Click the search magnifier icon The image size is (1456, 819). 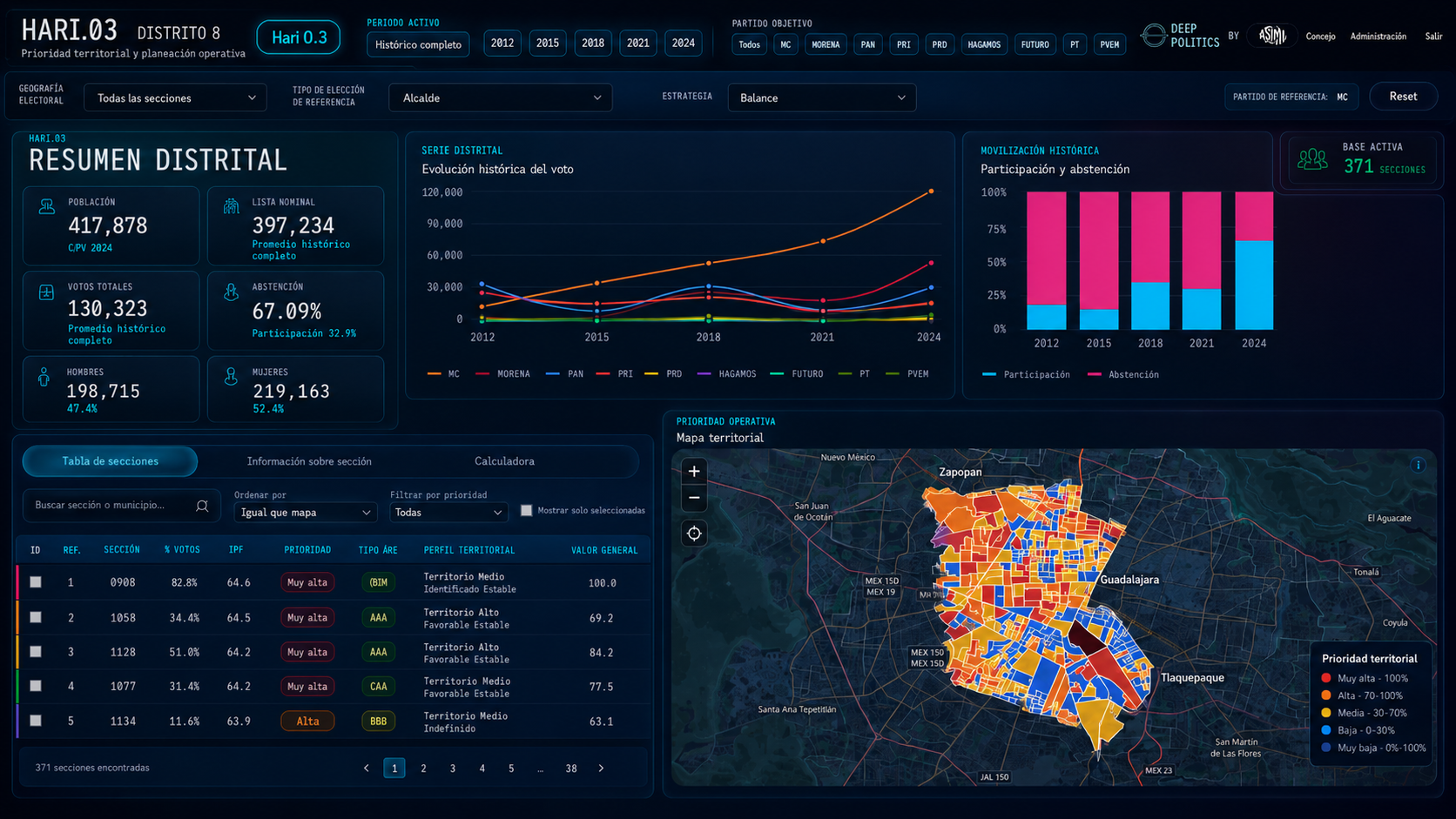pyautogui.click(x=202, y=506)
